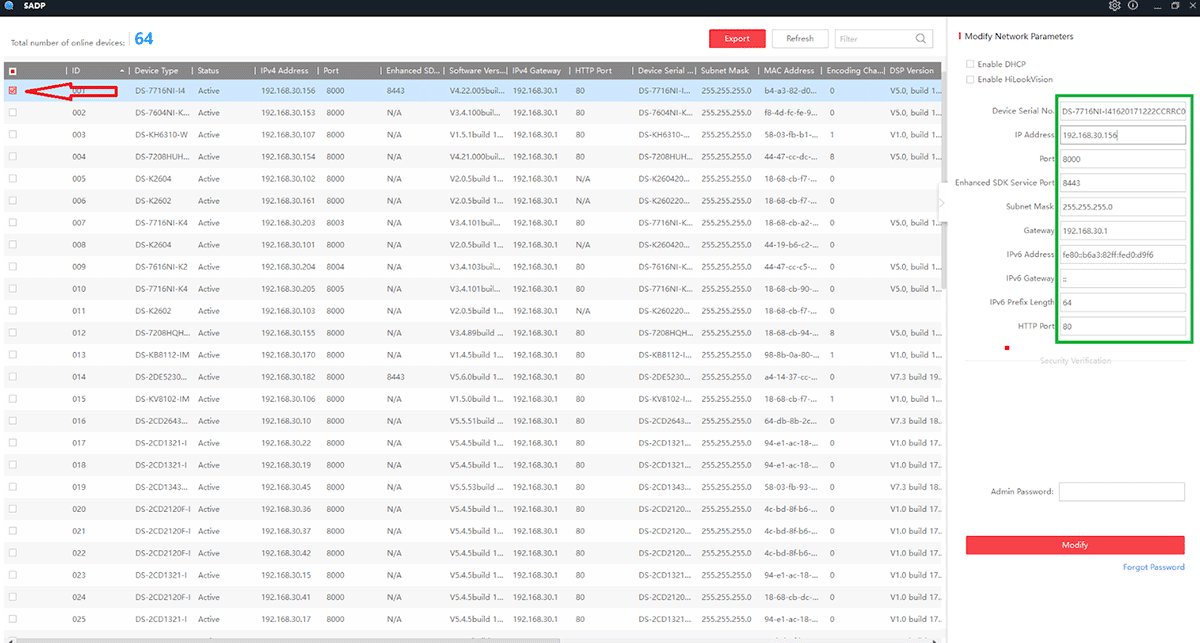1200x643 pixels.
Task: Enable DHCP checkbox
Action: pos(970,64)
